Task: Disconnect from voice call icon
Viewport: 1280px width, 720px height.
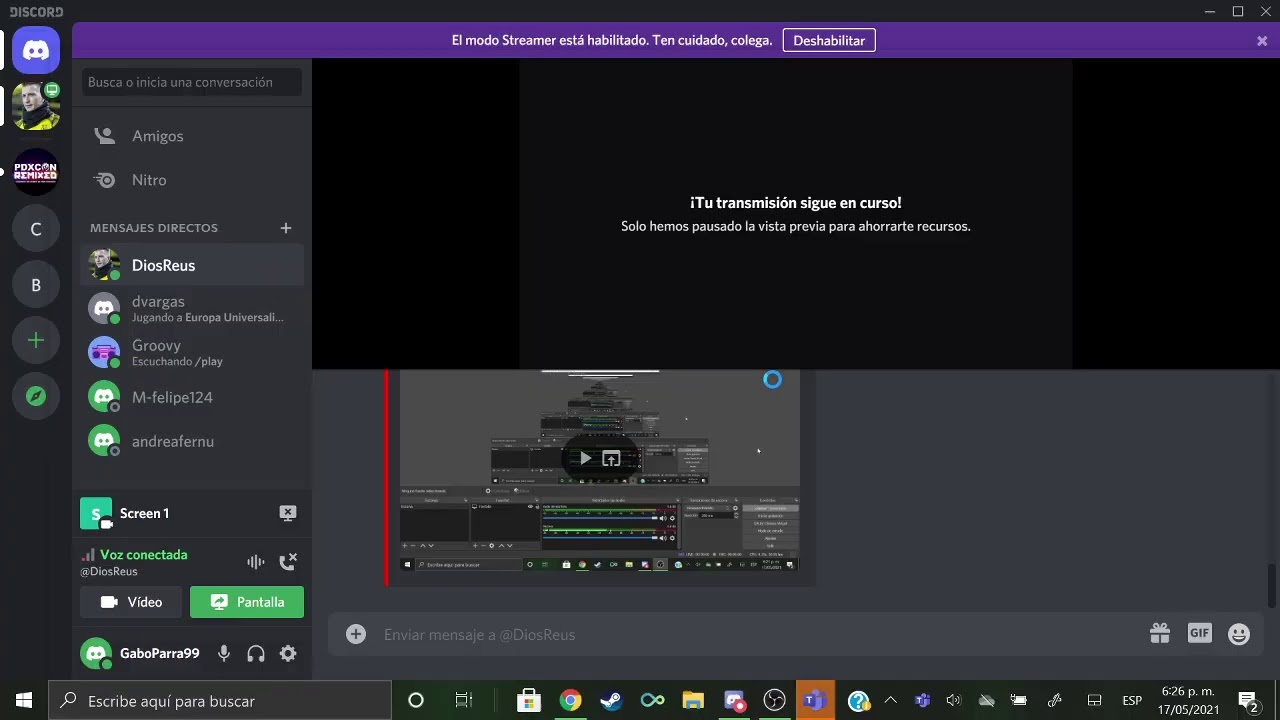Action: [288, 562]
